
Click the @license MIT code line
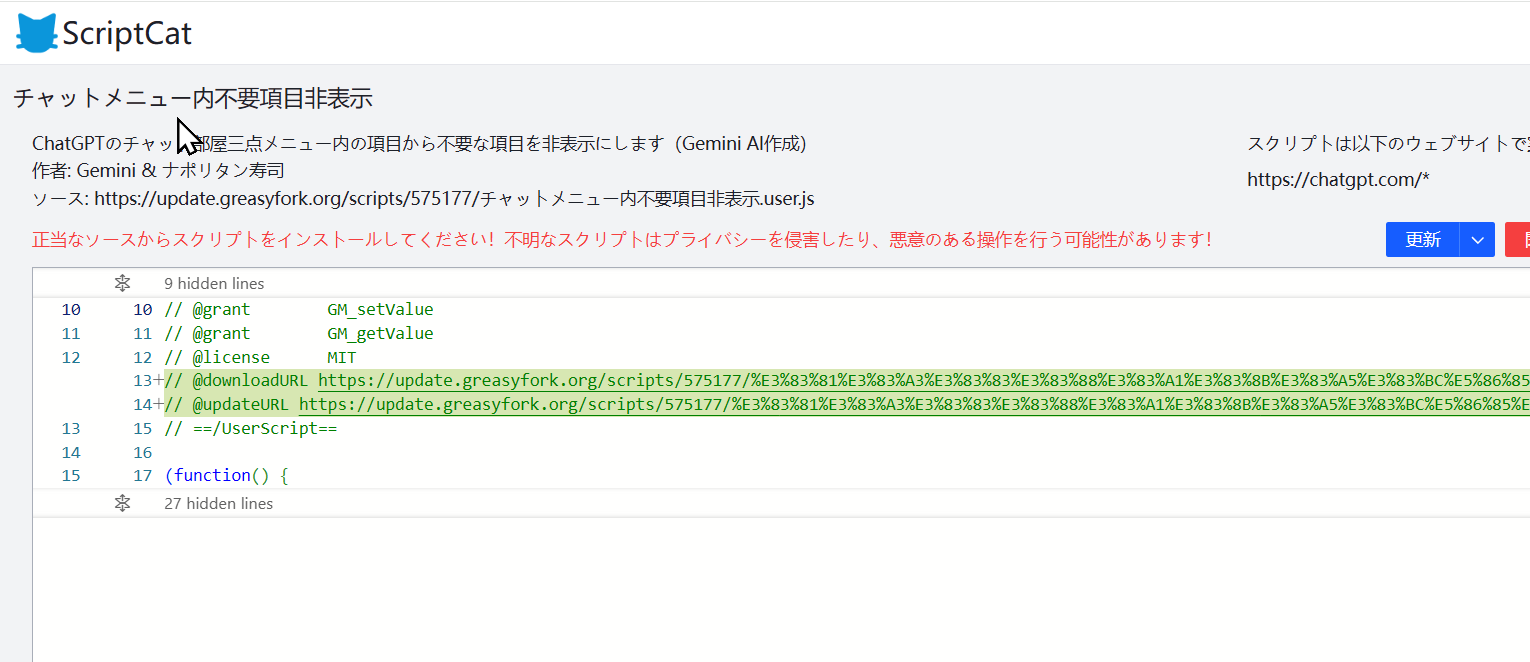260,357
